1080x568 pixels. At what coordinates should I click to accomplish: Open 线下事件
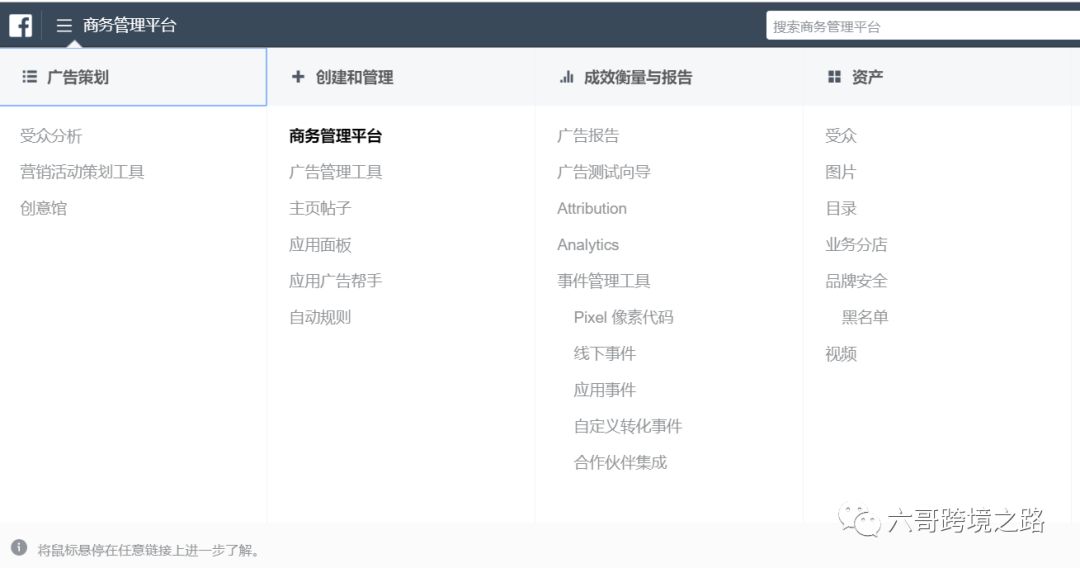tap(605, 353)
